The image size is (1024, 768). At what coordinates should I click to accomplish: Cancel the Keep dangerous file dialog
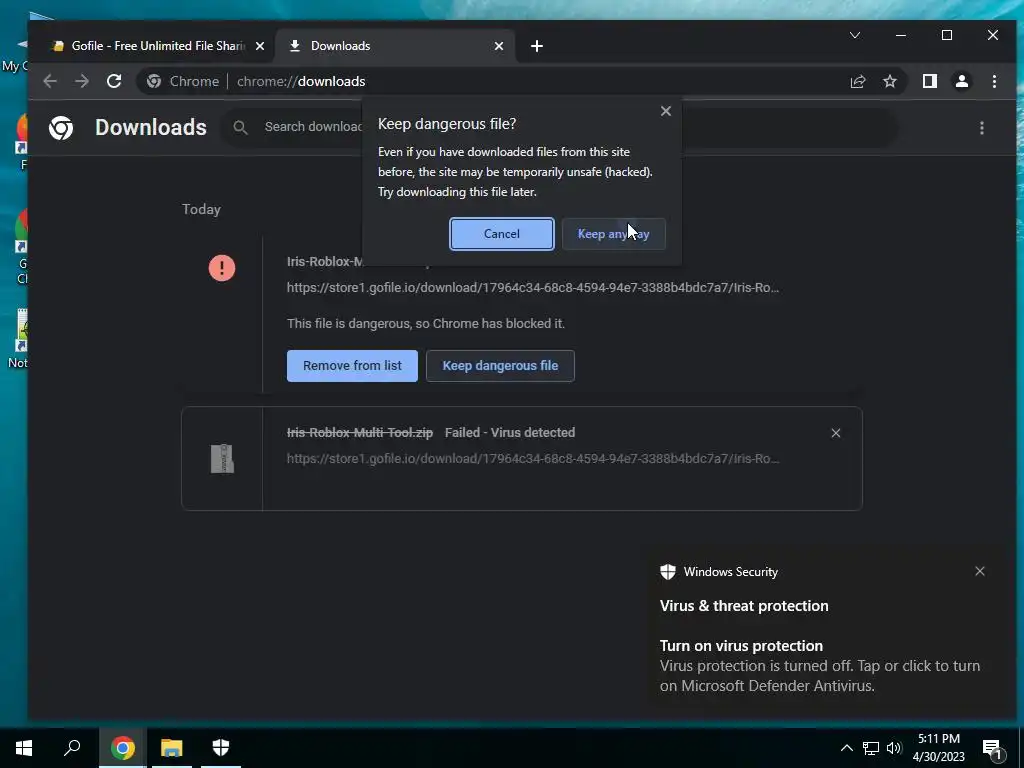click(502, 234)
